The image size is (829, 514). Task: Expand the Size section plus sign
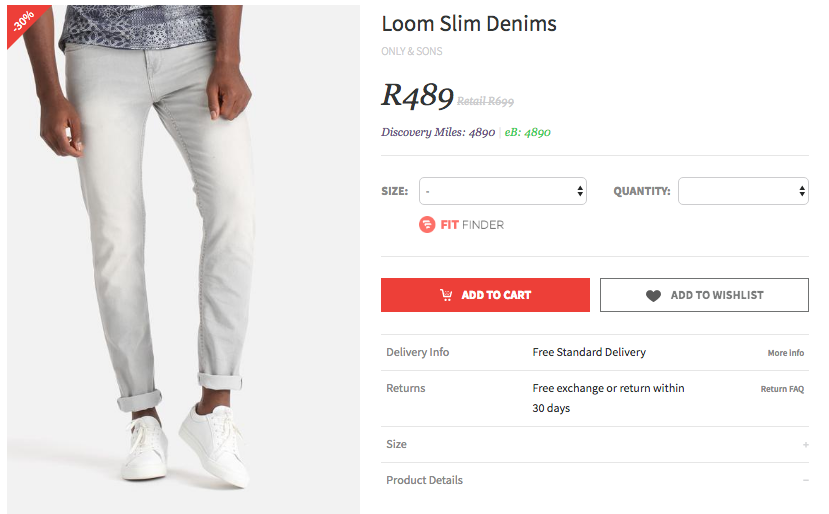805,445
